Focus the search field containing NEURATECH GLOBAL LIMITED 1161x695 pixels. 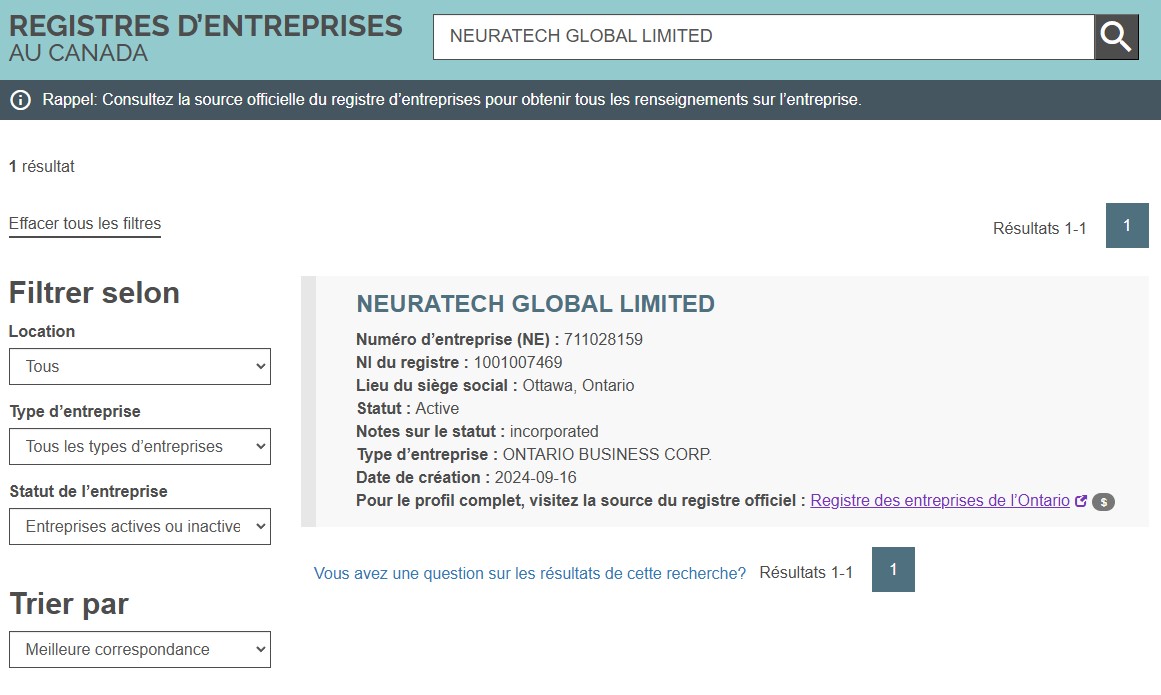click(763, 37)
